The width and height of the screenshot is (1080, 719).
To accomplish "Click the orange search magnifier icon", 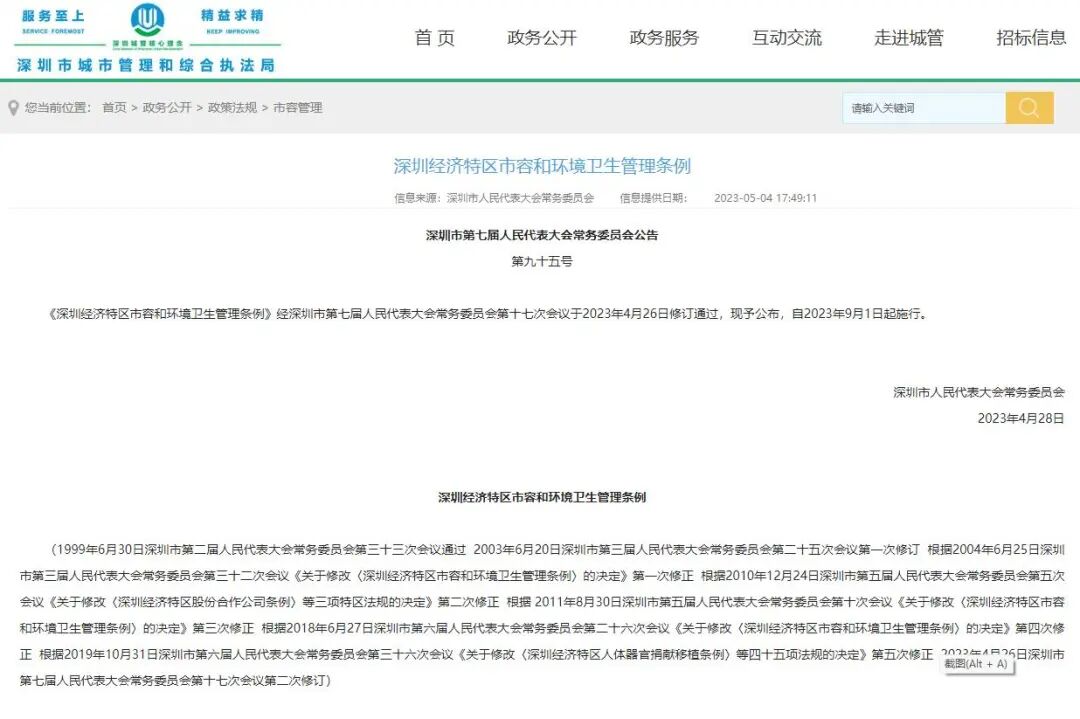I will [1029, 107].
